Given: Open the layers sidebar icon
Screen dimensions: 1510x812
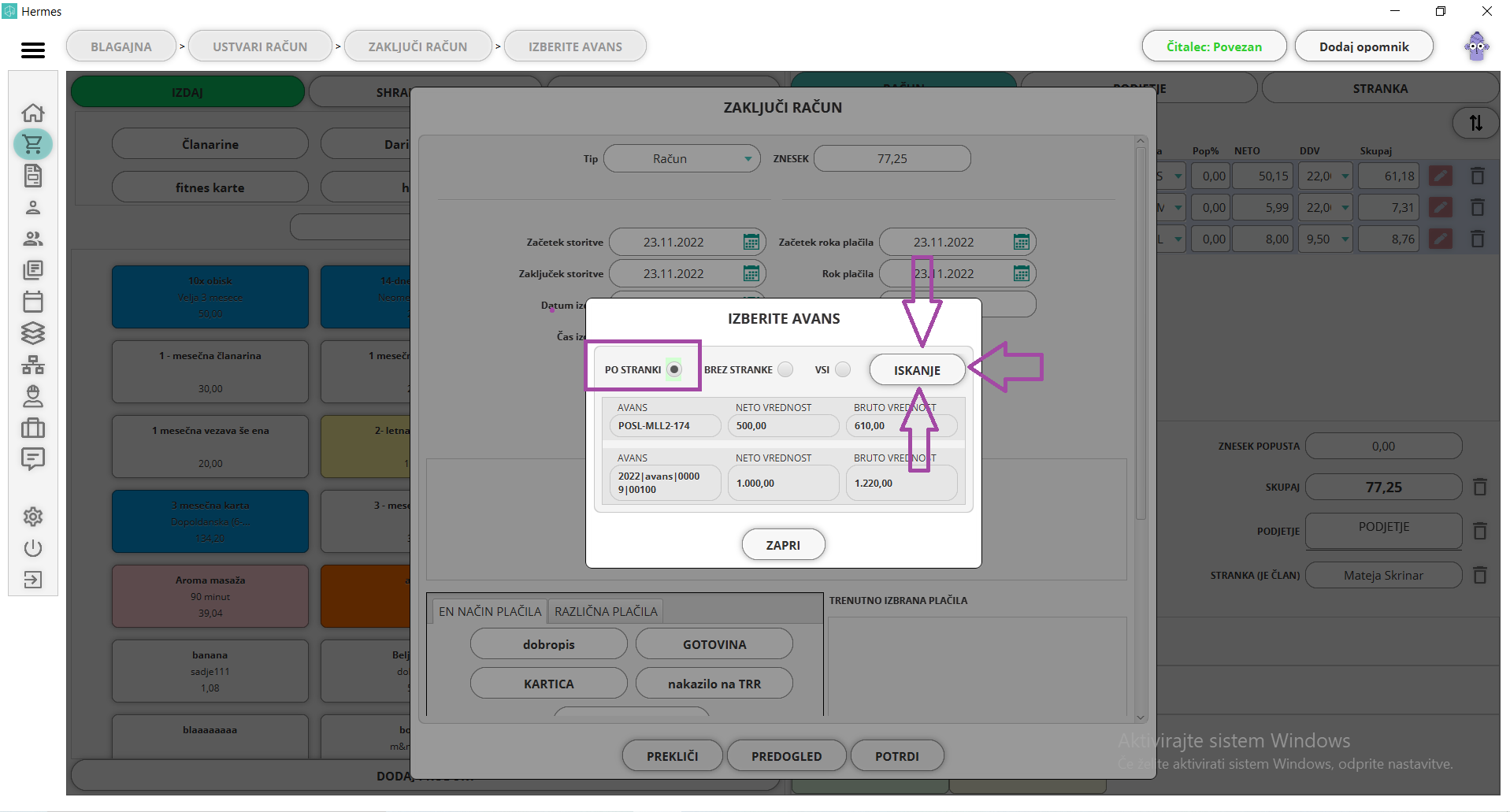Looking at the screenshot, I should (x=33, y=333).
